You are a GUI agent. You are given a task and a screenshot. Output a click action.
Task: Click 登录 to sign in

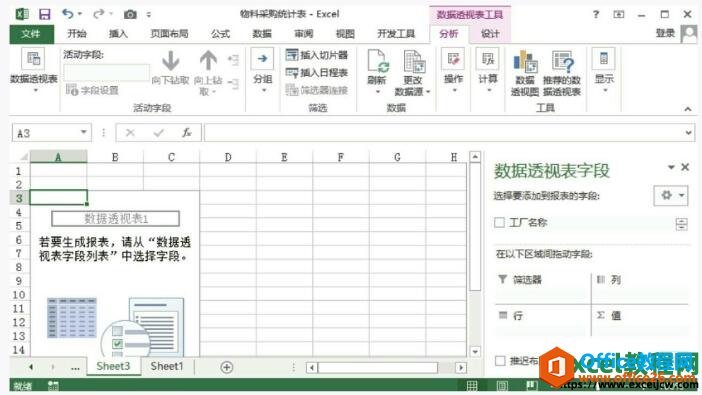(665, 34)
